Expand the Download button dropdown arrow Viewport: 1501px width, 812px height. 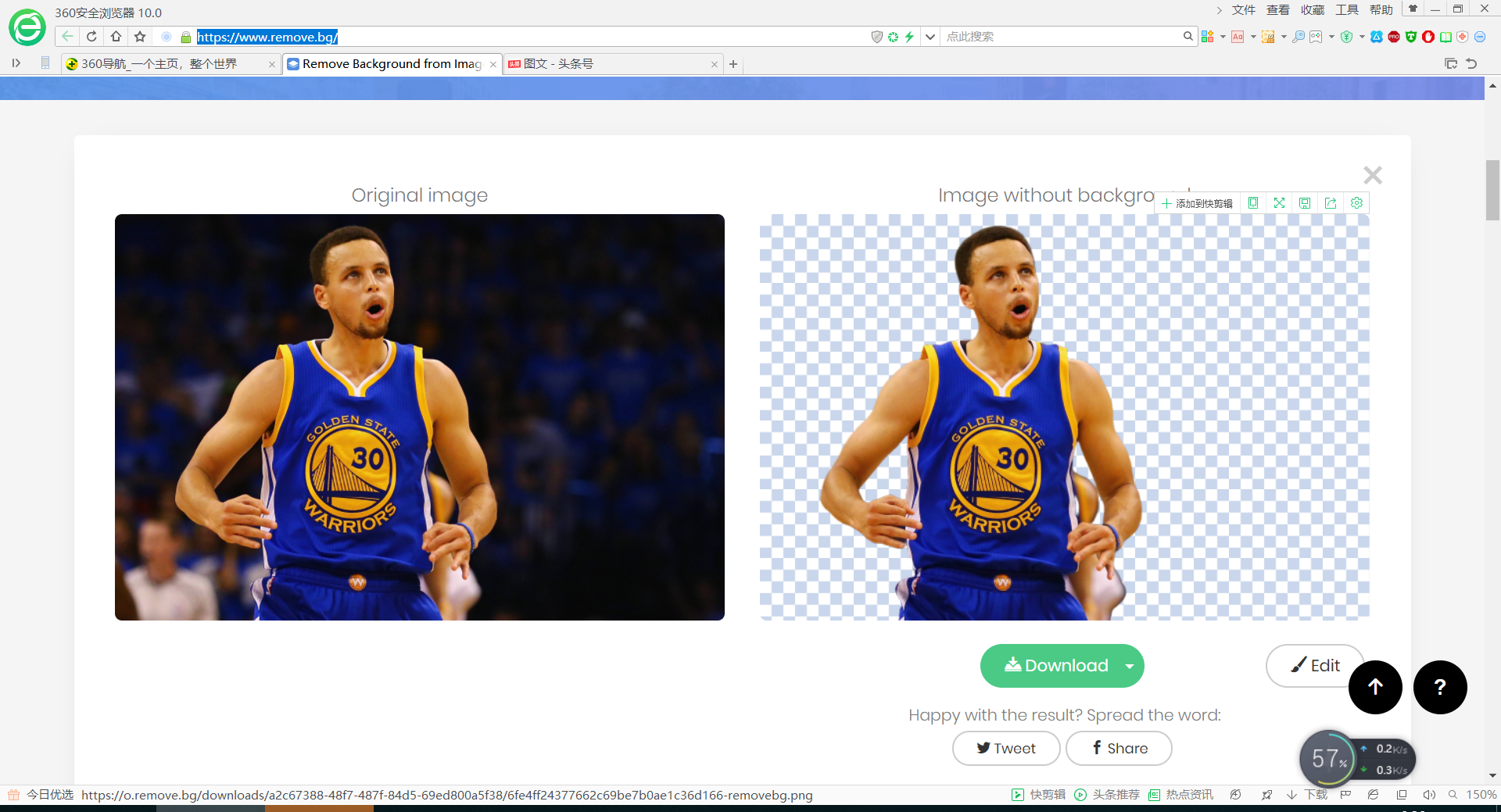pyautogui.click(x=1130, y=666)
